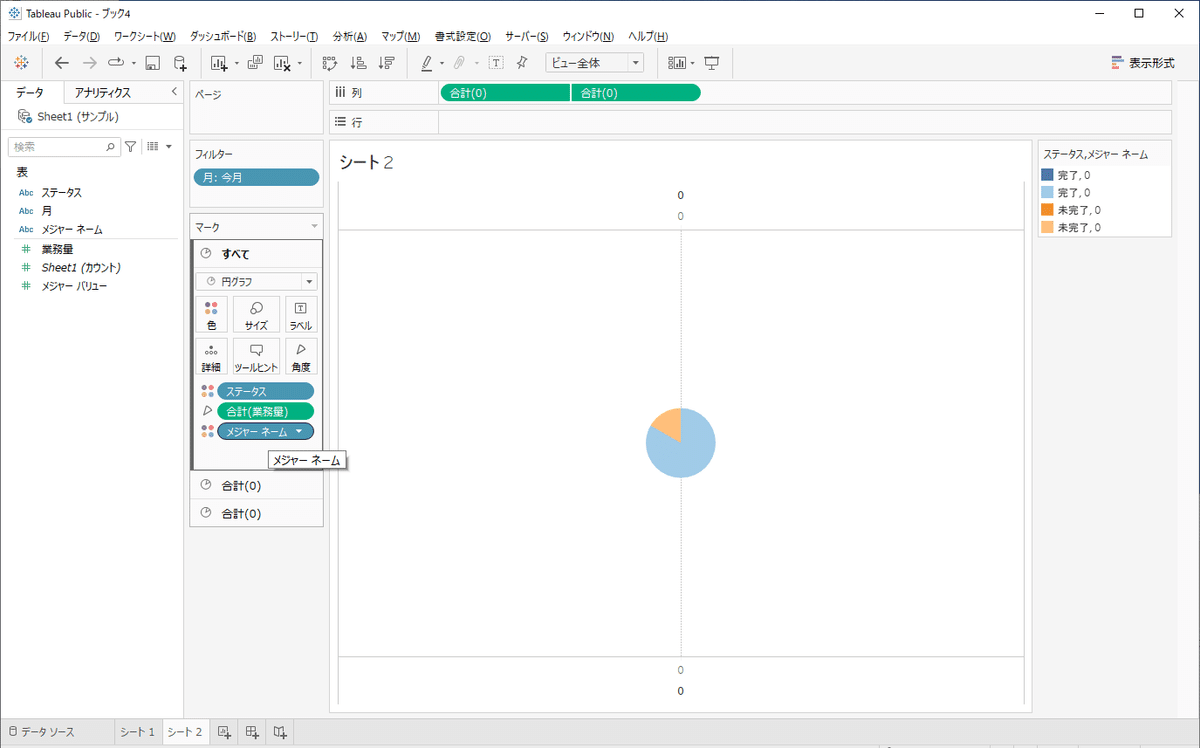Select the データ pane tab

[x=30, y=93]
